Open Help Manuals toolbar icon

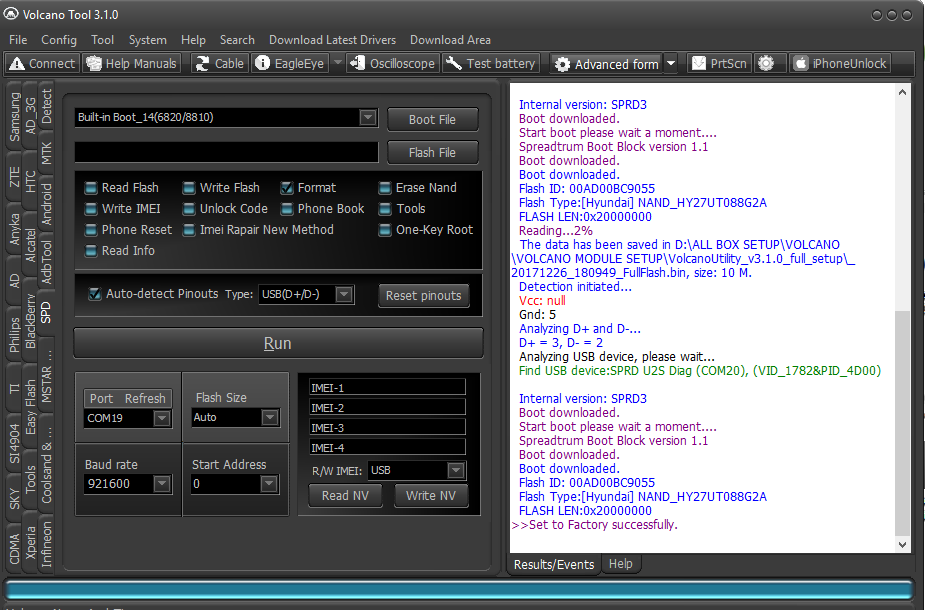(x=94, y=64)
